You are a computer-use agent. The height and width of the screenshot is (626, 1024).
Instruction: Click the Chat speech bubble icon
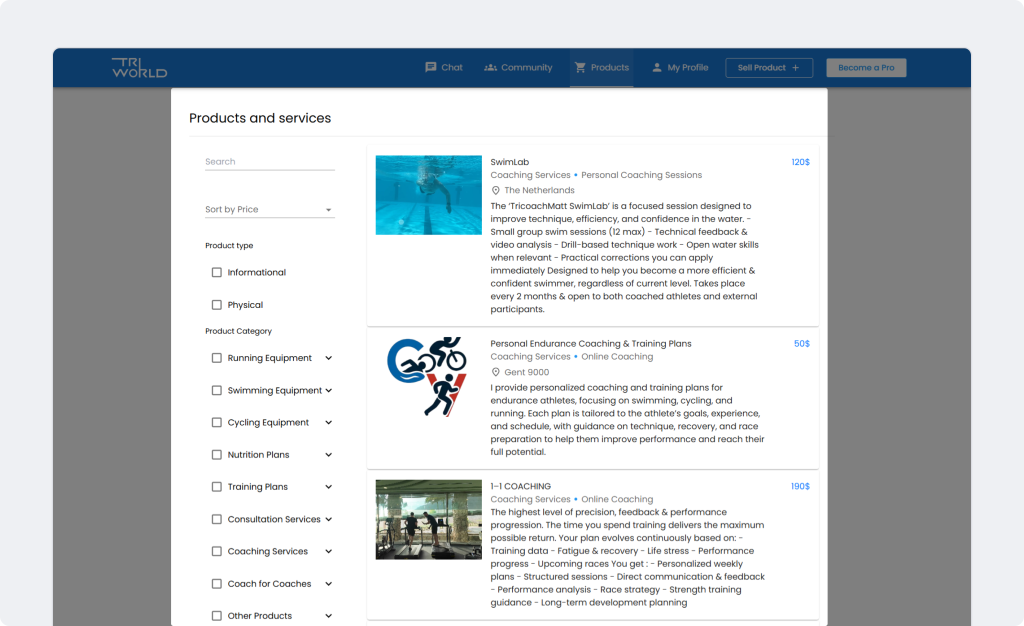point(431,68)
